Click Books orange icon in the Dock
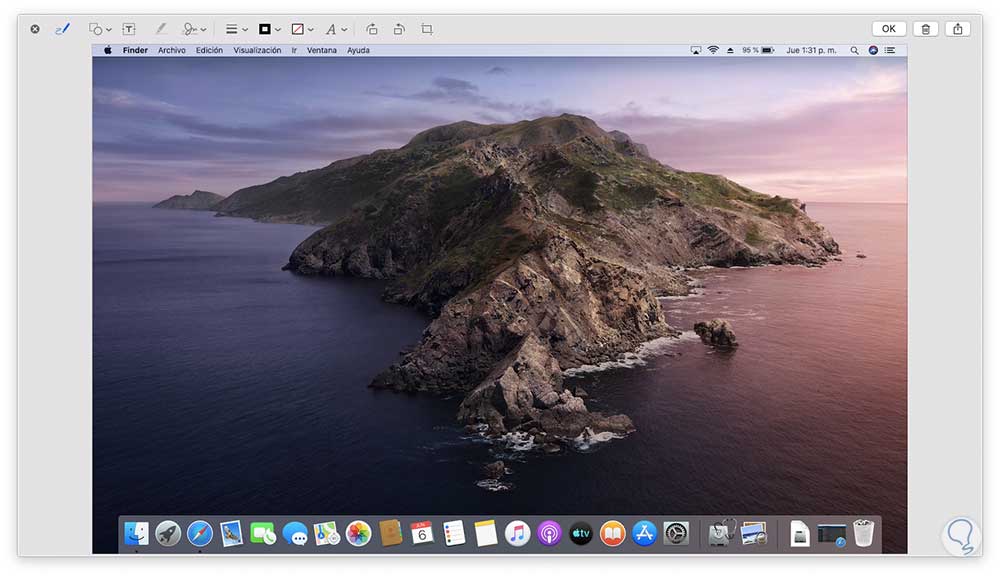 pos(612,534)
